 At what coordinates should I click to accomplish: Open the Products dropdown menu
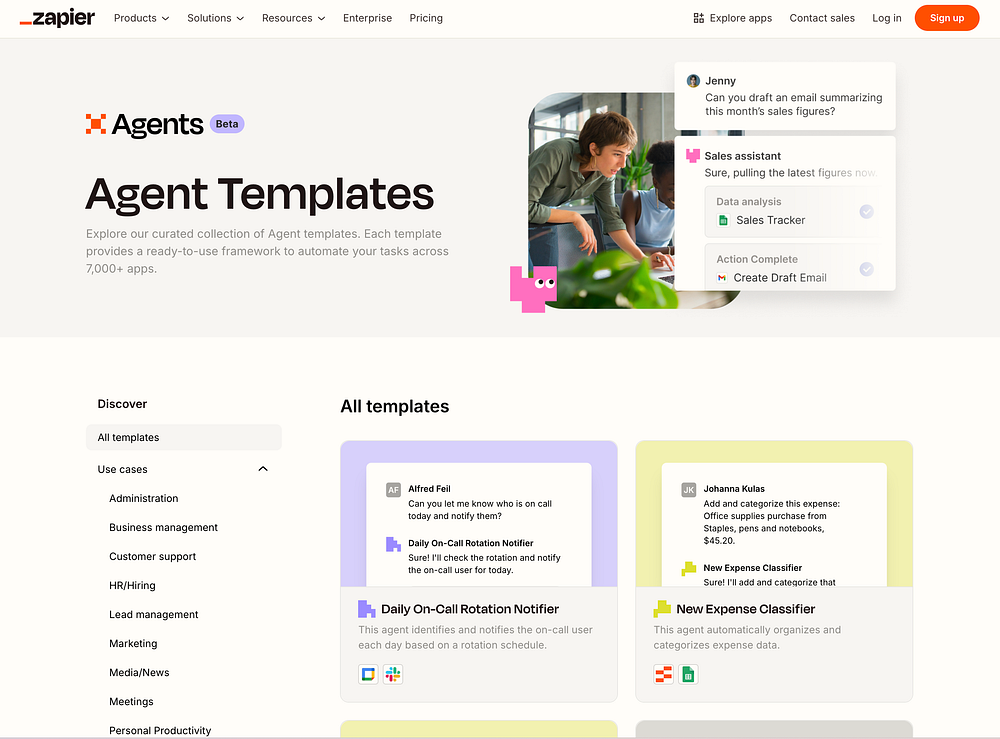[x=142, y=18]
